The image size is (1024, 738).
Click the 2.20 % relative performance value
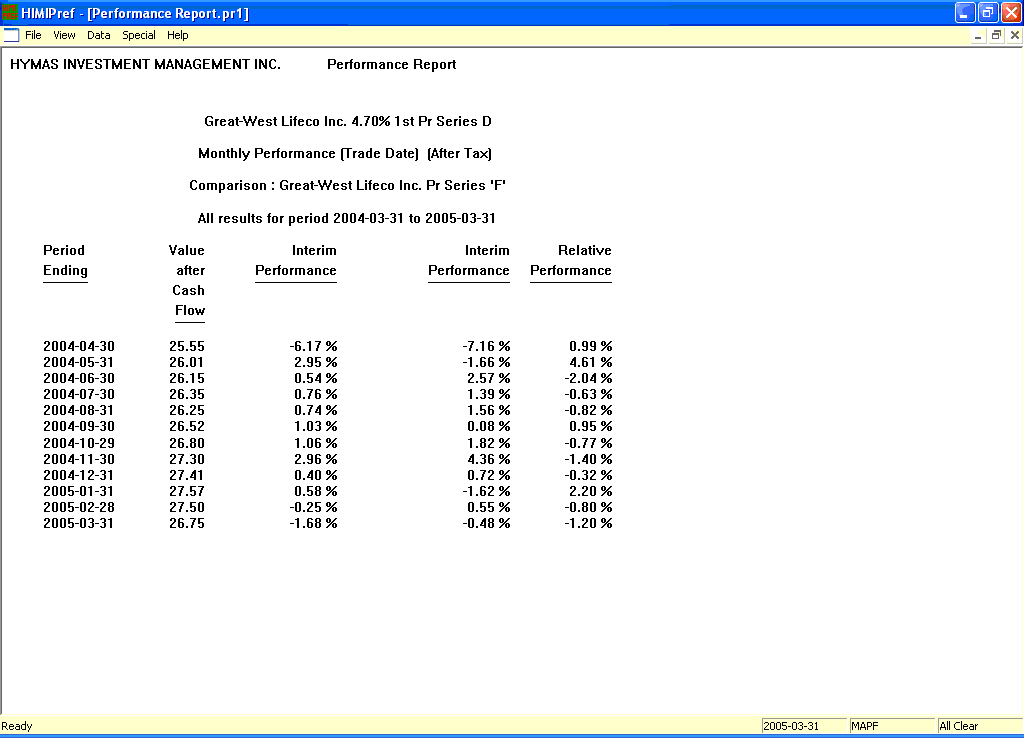click(591, 491)
